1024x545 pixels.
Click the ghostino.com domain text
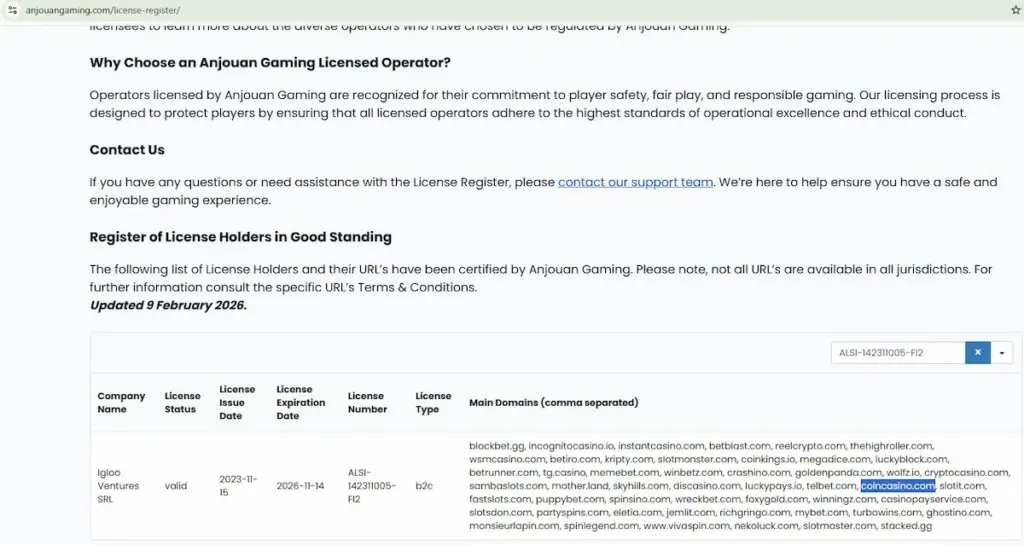coord(958,512)
